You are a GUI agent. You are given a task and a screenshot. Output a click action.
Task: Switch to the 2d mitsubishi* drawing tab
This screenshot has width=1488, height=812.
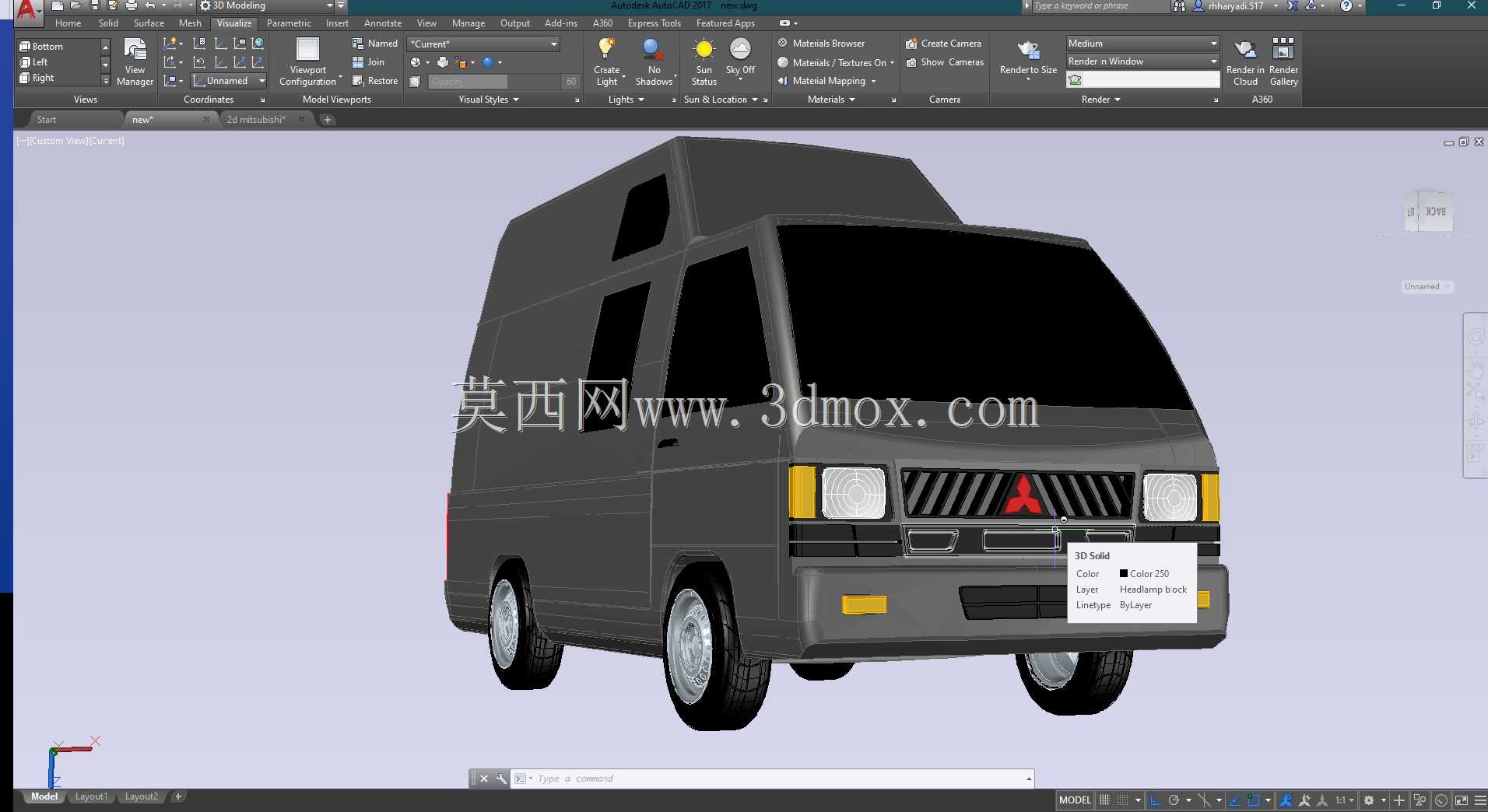256,120
